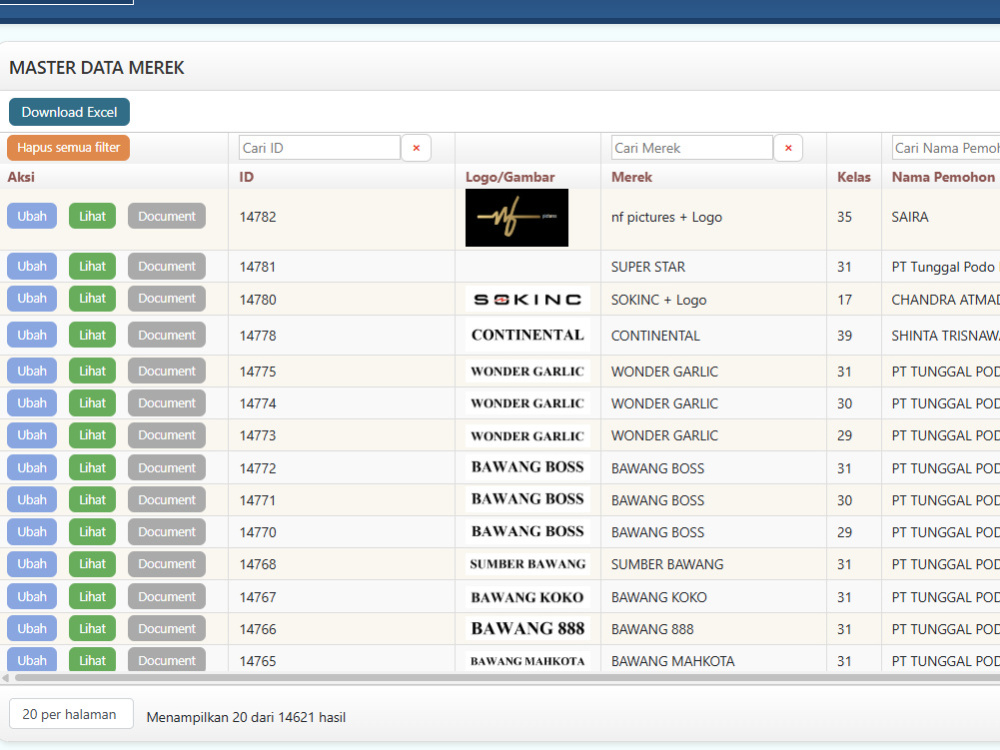Screen dimensions: 1000x750
Task: Click Lihat for record 14774
Action: (92, 403)
